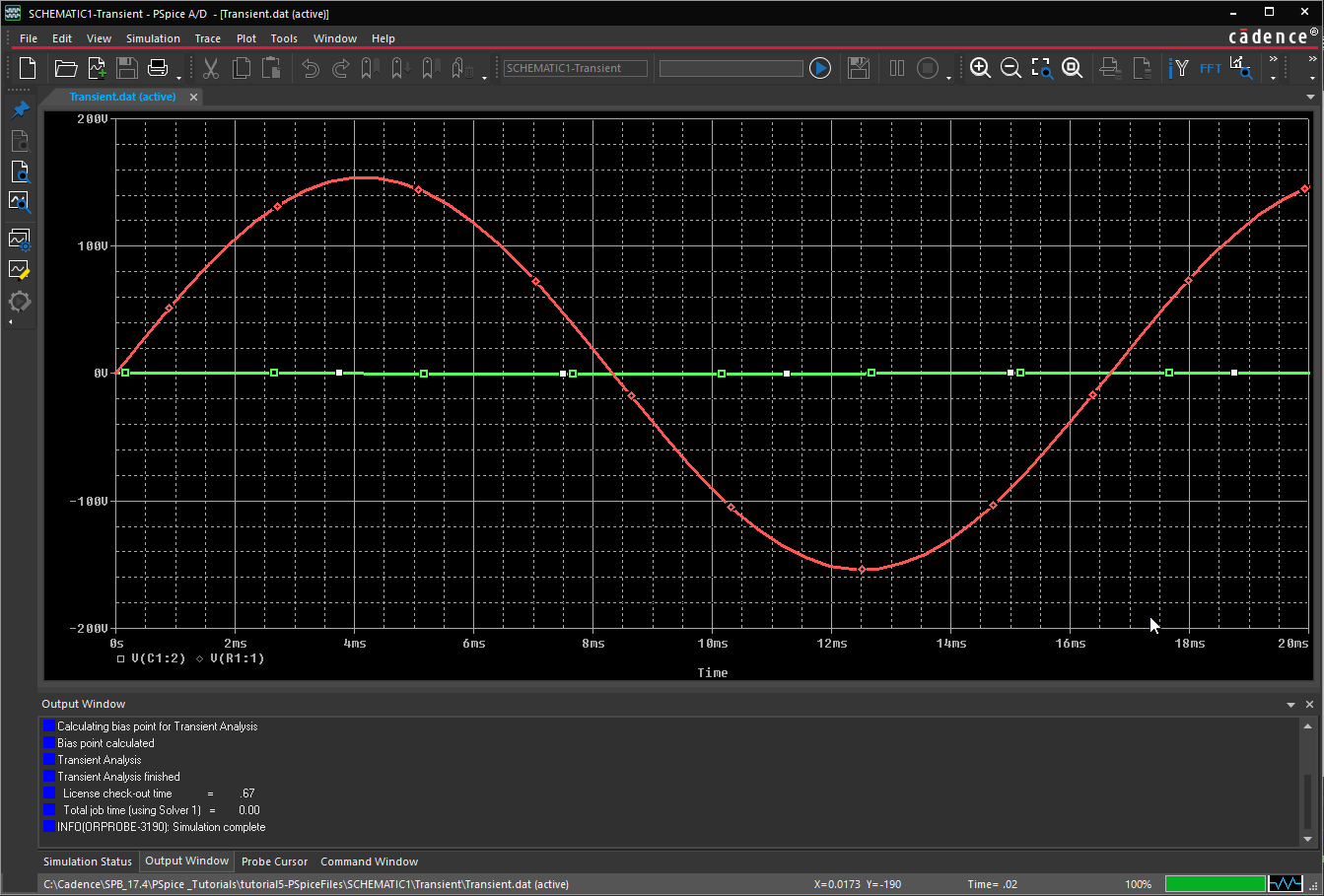Open the View Simulation Results icon
The height and width of the screenshot is (896, 1324).
point(19,202)
